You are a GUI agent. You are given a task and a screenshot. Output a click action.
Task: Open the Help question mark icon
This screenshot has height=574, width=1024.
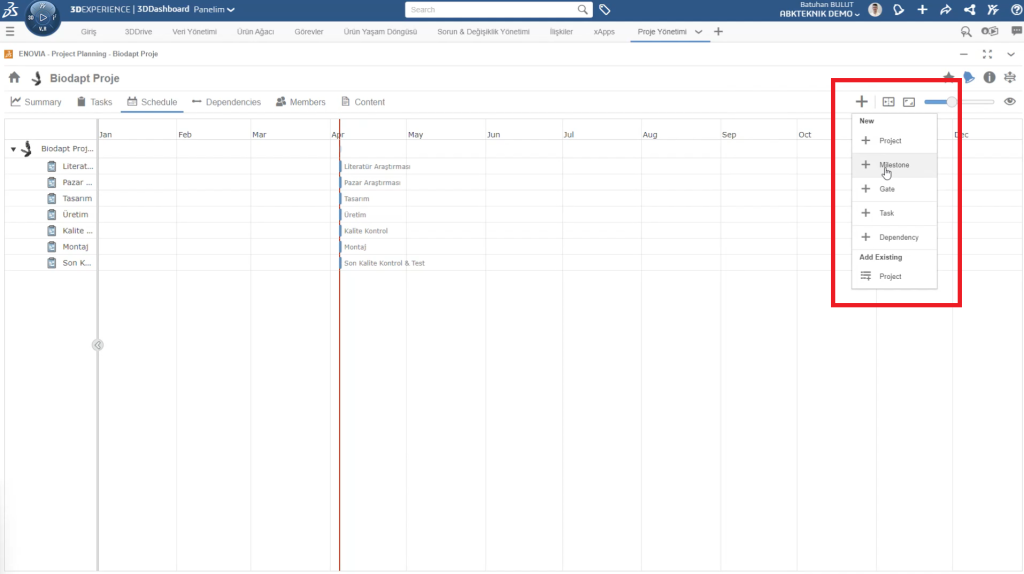pyautogui.click(x=1015, y=10)
